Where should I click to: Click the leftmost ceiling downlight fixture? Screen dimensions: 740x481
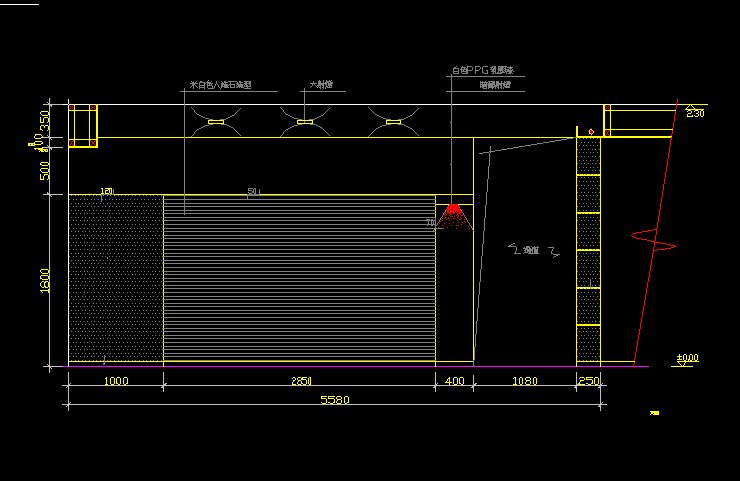[x=215, y=122]
